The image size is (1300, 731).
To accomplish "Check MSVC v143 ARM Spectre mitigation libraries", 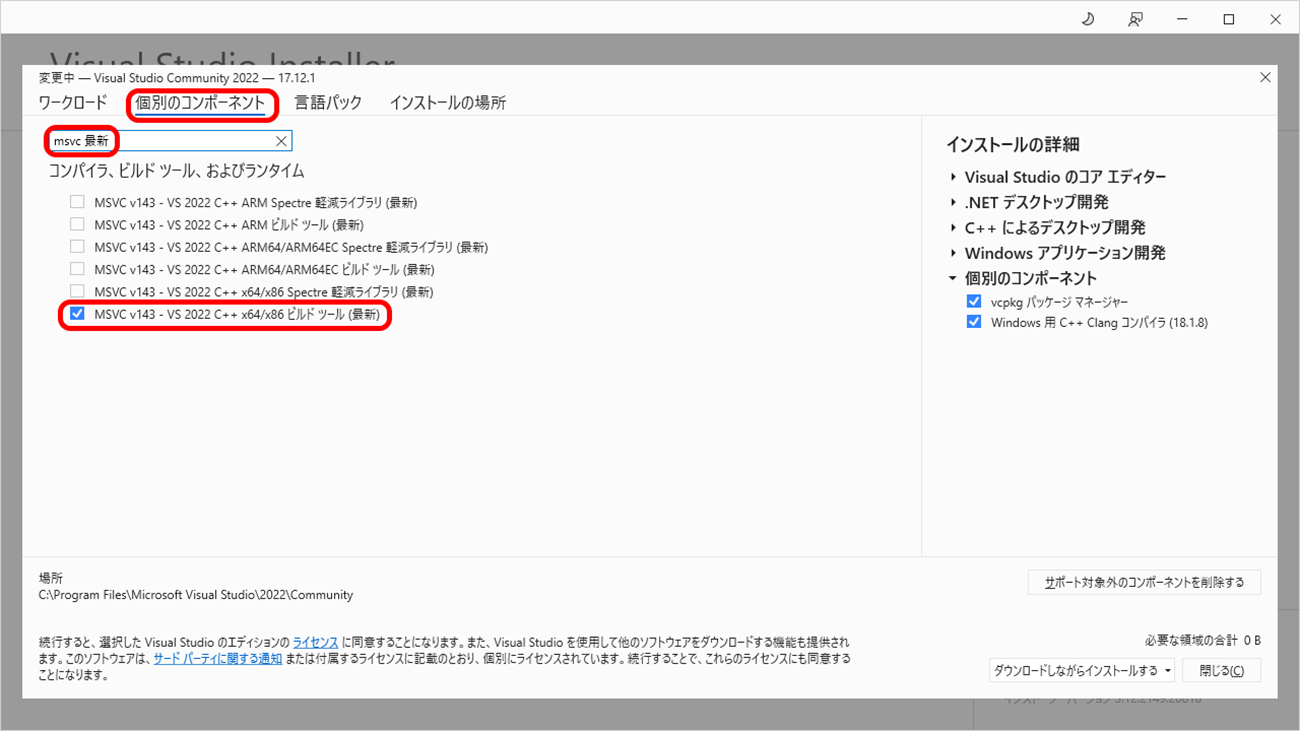I will pyautogui.click(x=77, y=202).
